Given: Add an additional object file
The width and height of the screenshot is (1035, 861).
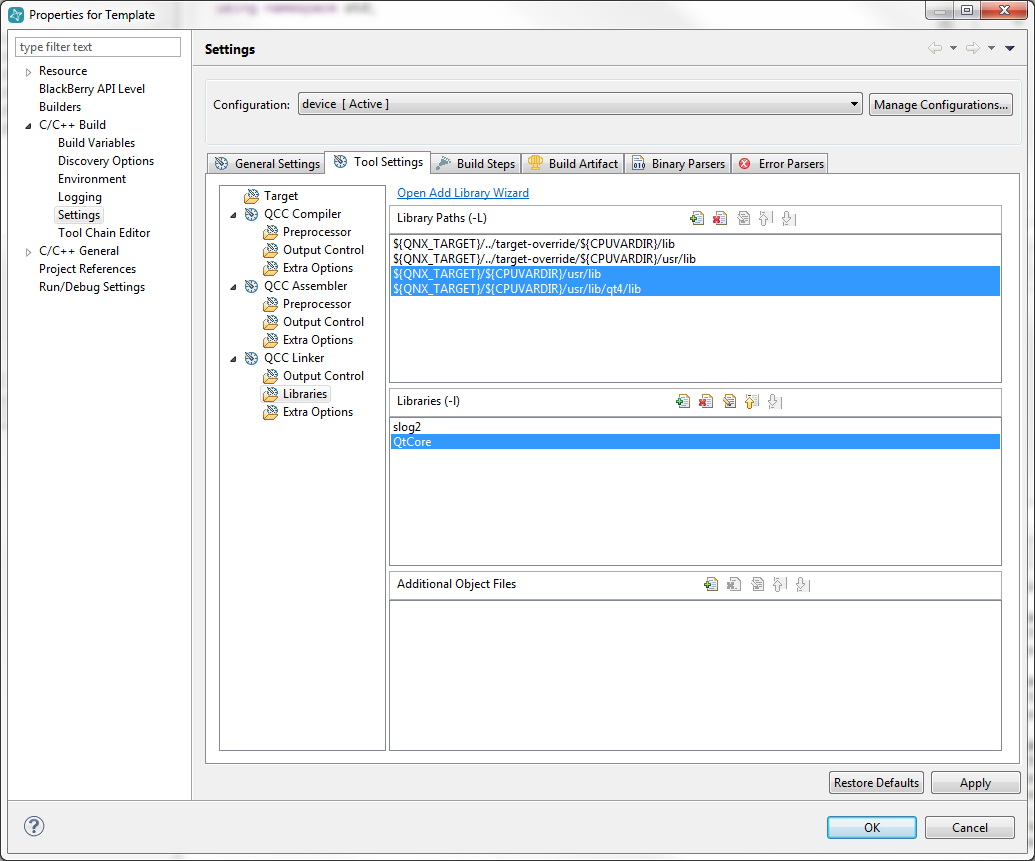Looking at the screenshot, I should 711,584.
